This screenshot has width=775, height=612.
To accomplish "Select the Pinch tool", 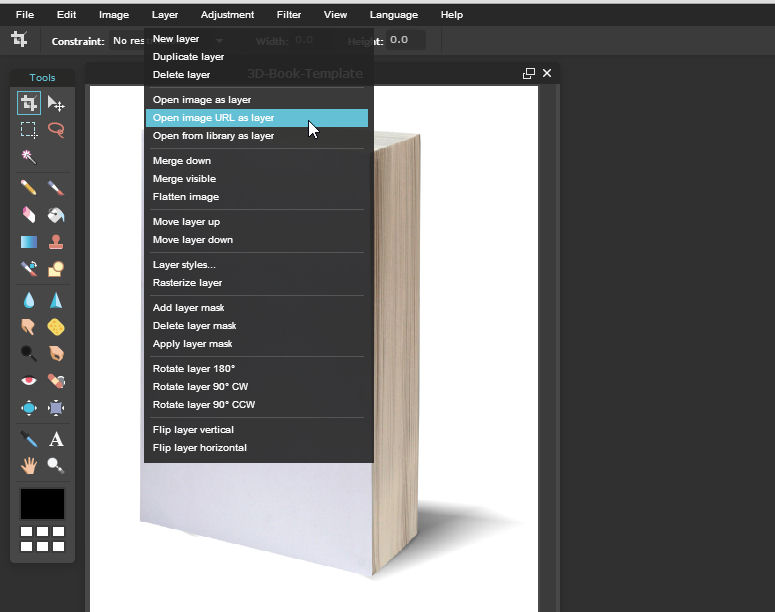I will tap(56, 408).
